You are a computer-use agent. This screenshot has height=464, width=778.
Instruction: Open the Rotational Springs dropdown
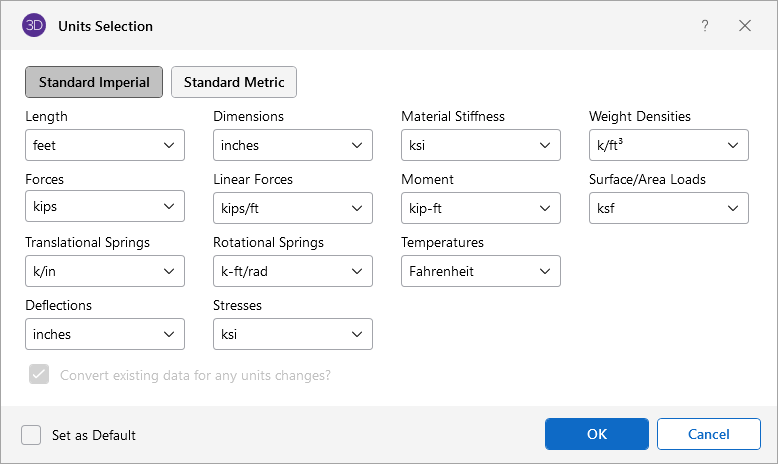(x=293, y=271)
